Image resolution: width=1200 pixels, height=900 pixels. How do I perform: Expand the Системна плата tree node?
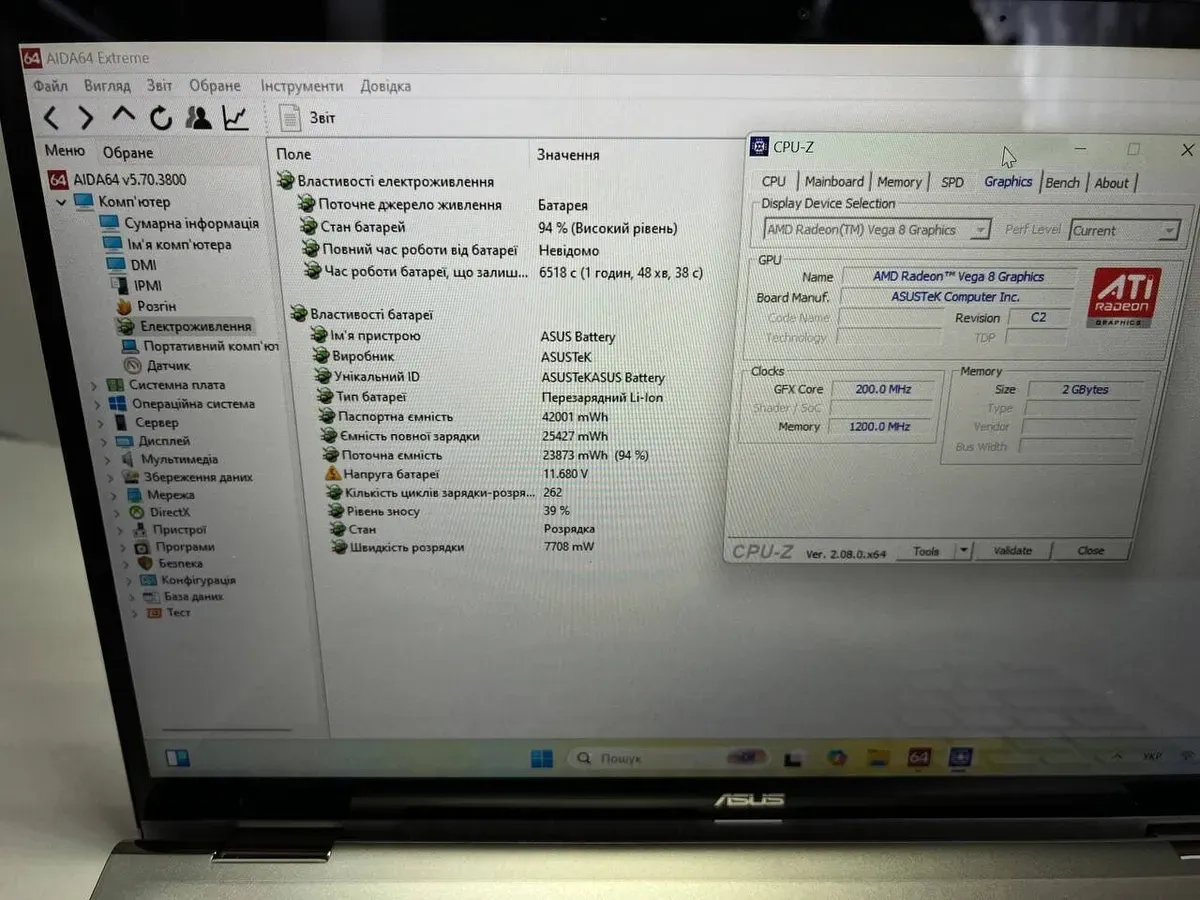tap(95, 385)
